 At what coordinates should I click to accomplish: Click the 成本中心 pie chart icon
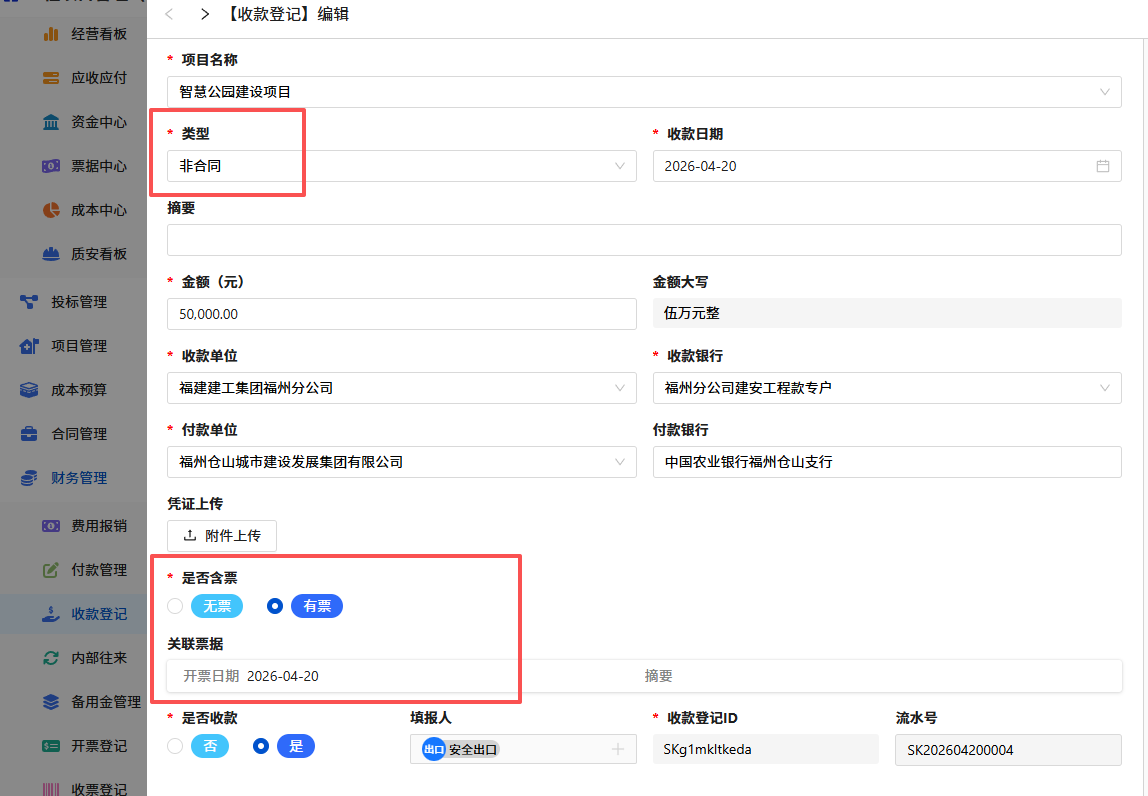(x=51, y=210)
